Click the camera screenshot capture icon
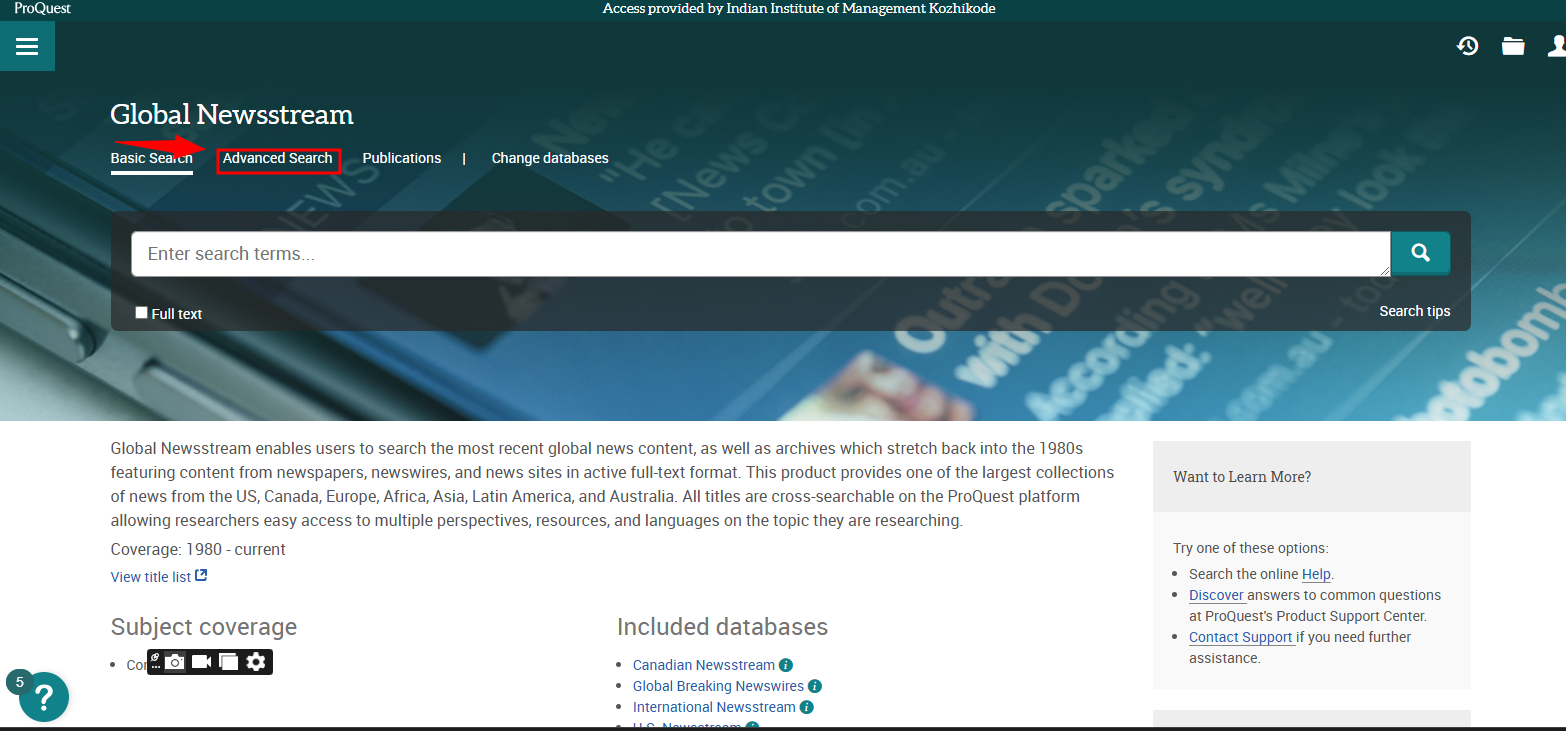The height and width of the screenshot is (731, 1566). pos(175,662)
